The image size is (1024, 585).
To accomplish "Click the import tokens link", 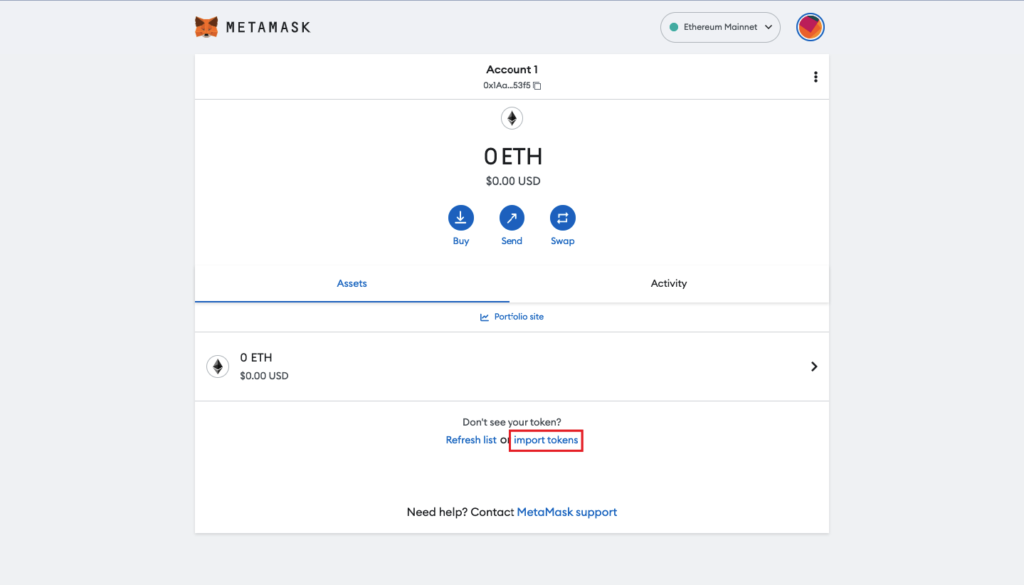I will (545, 440).
